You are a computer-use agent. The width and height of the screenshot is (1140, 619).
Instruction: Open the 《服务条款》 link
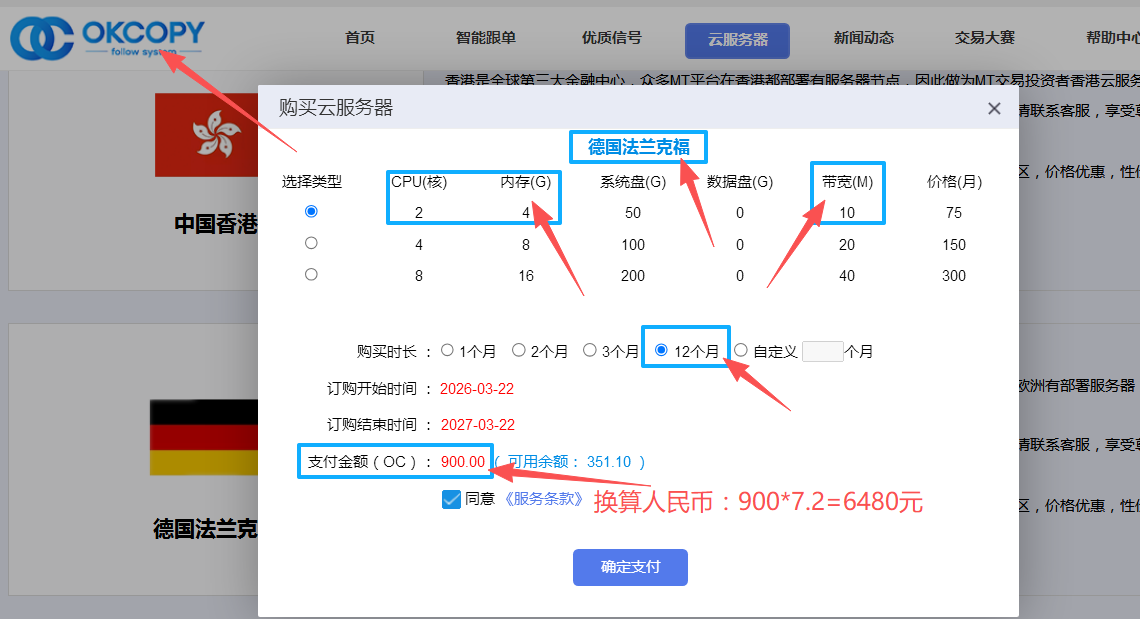[543, 499]
